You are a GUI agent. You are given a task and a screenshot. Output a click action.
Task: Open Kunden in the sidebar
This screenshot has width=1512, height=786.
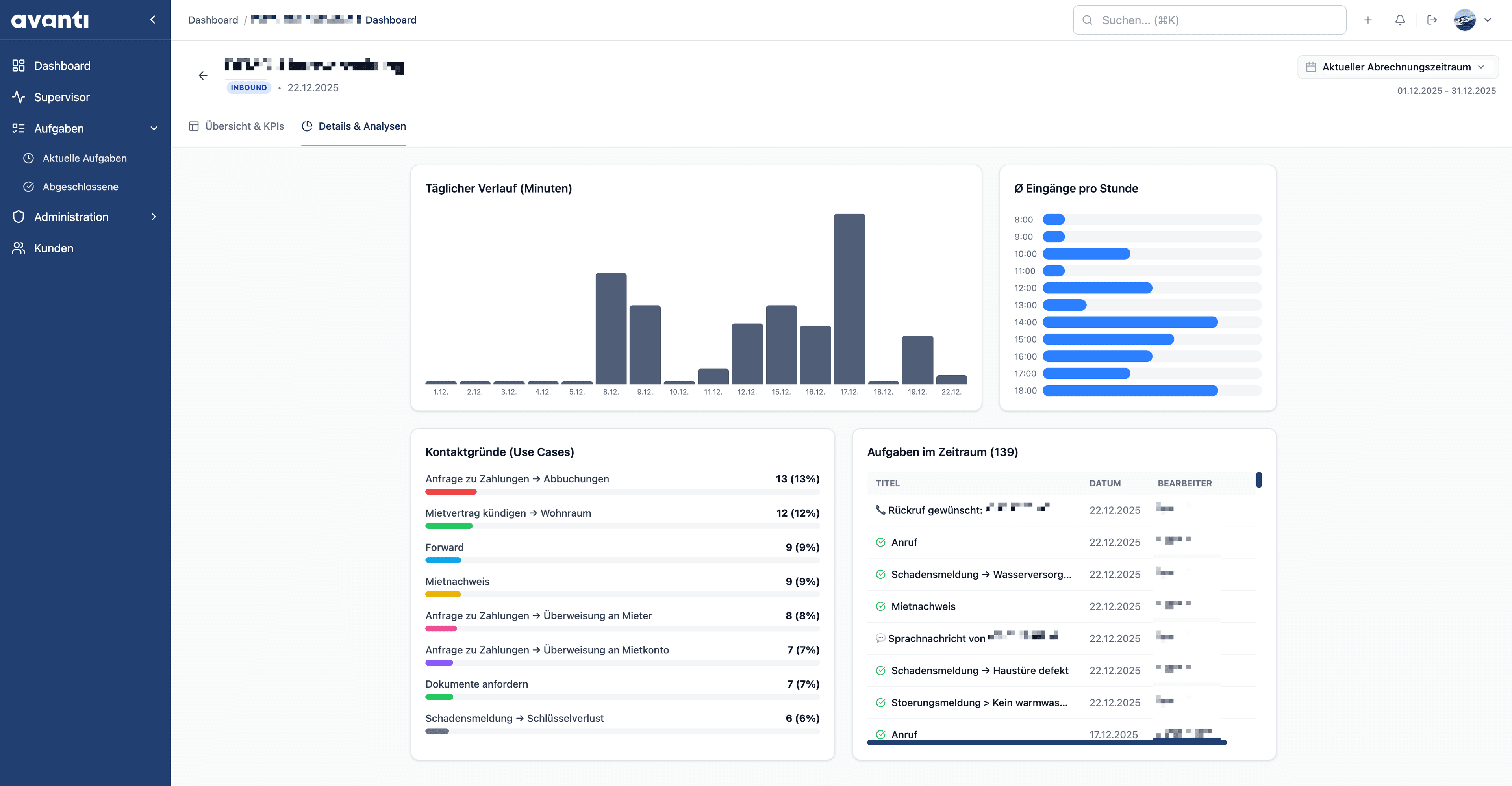click(x=54, y=248)
